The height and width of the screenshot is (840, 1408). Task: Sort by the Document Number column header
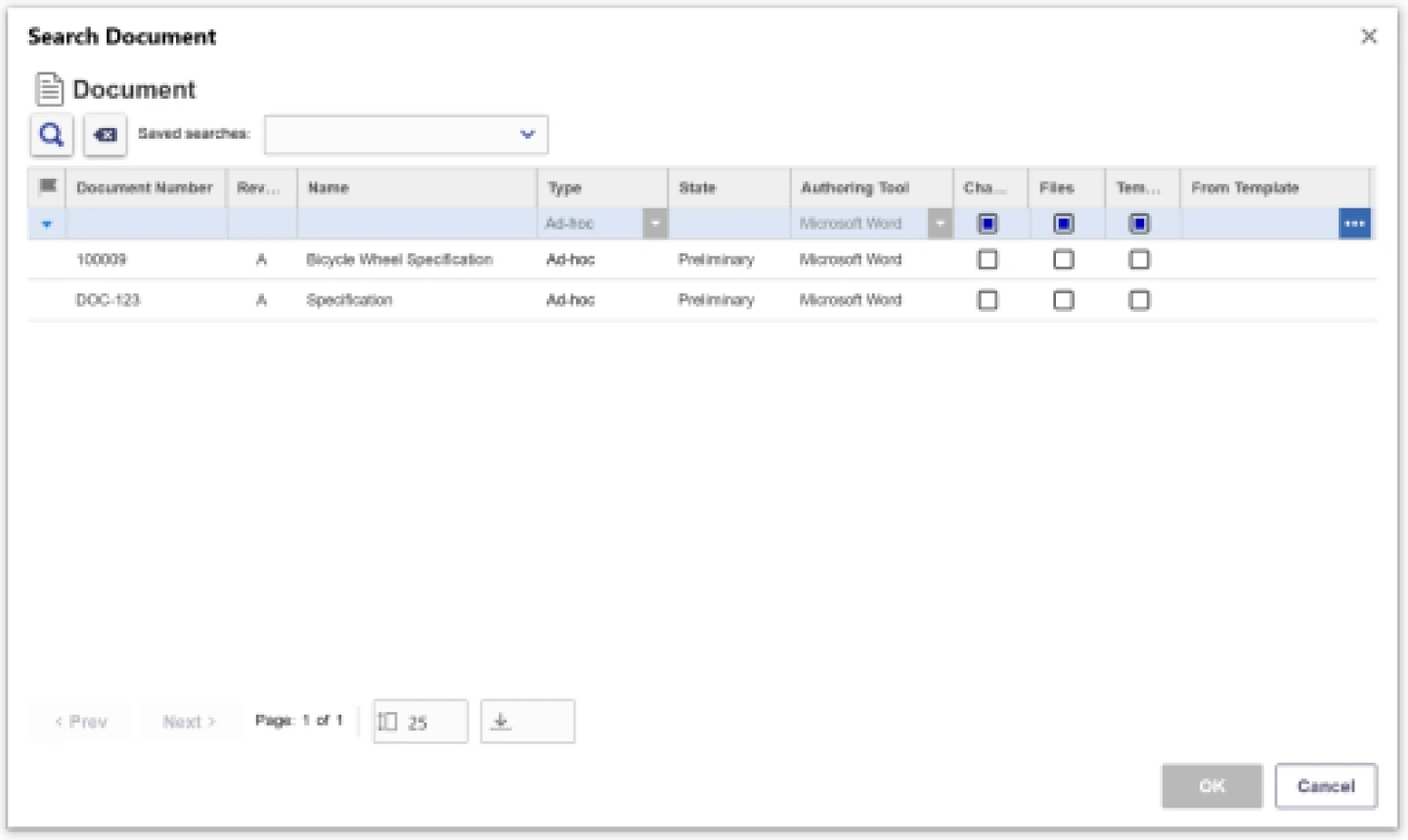145,188
